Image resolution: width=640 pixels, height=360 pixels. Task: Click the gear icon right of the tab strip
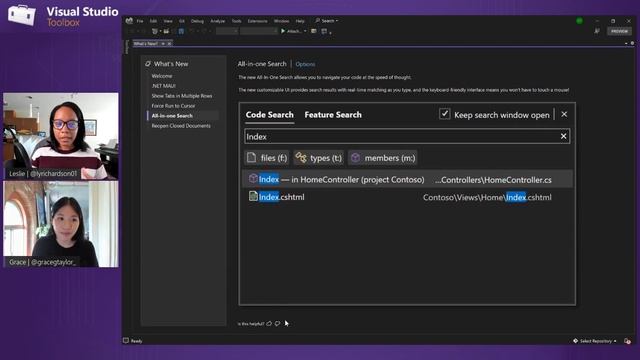[x=632, y=43]
